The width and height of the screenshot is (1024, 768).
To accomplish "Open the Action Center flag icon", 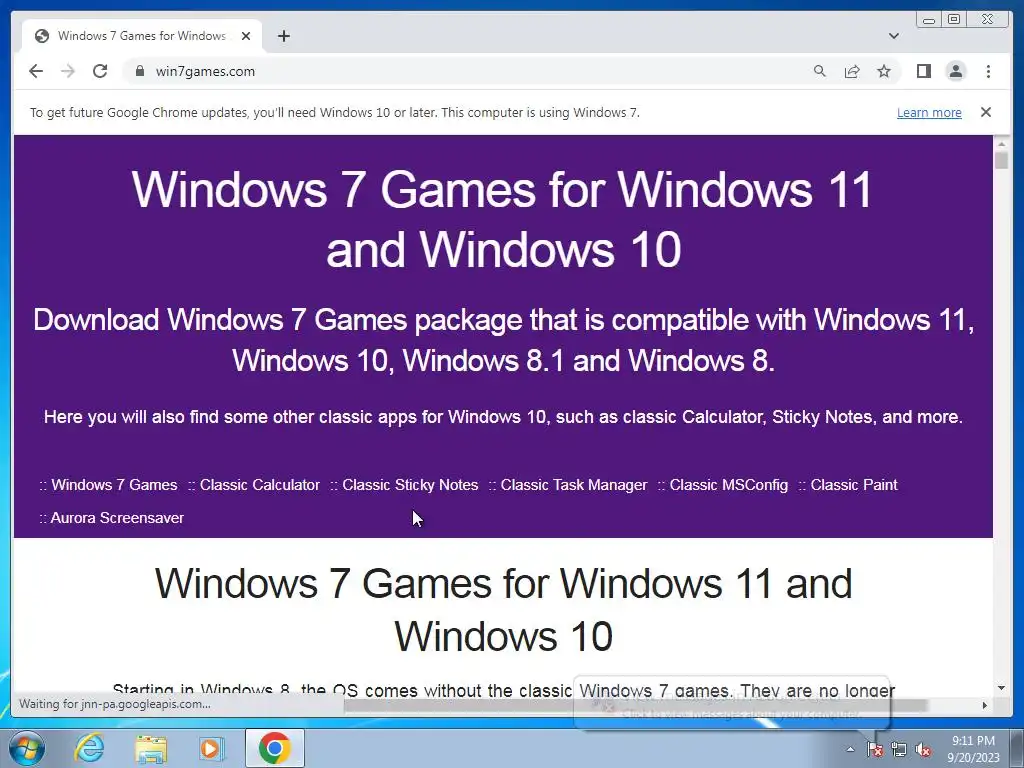I will (874, 750).
